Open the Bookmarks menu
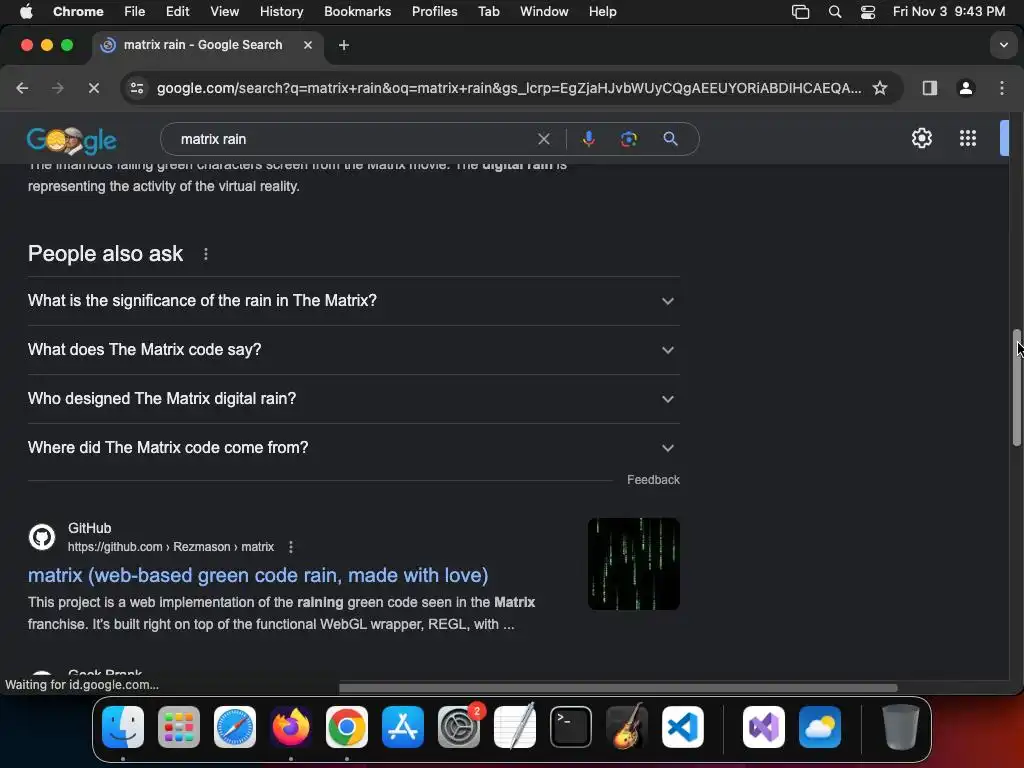1024x768 pixels. coord(357,12)
